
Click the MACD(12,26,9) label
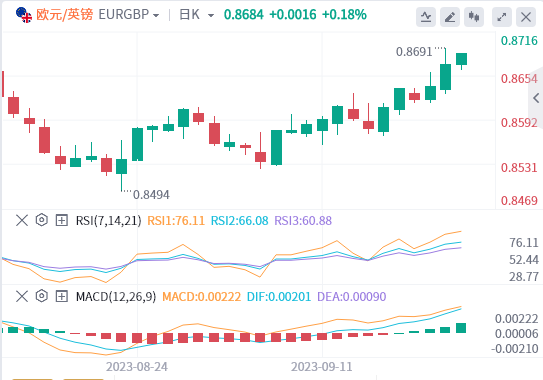point(116,297)
